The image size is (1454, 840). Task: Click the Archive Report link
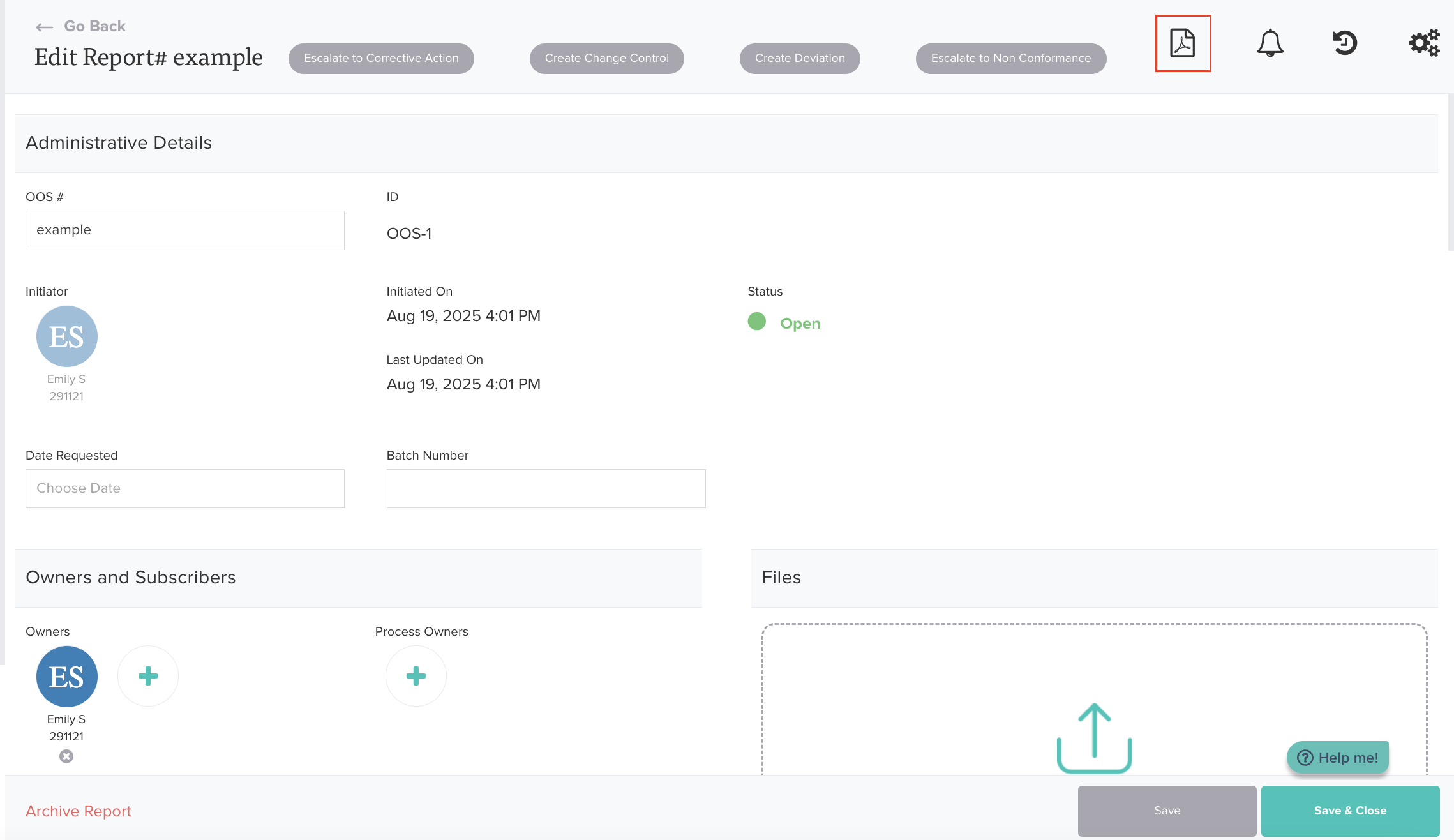click(x=79, y=811)
